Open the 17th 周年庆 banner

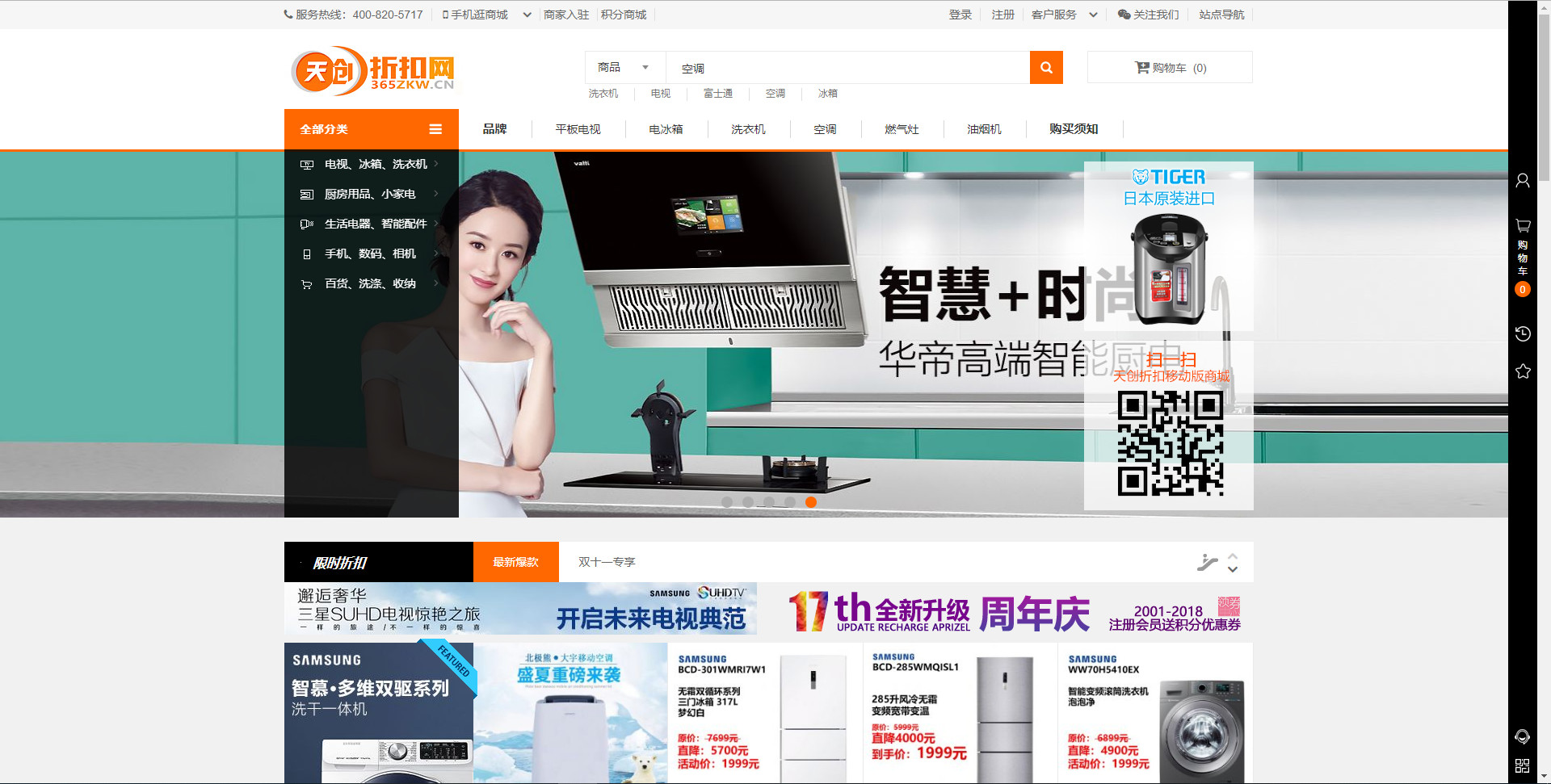[x=1014, y=612]
